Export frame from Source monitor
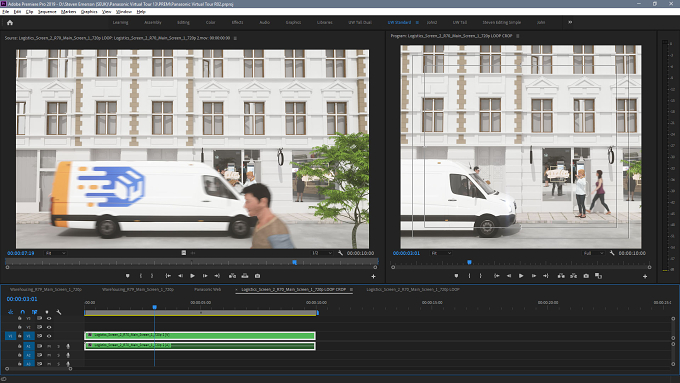The height and width of the screenshot is (383, 680). 258,276
